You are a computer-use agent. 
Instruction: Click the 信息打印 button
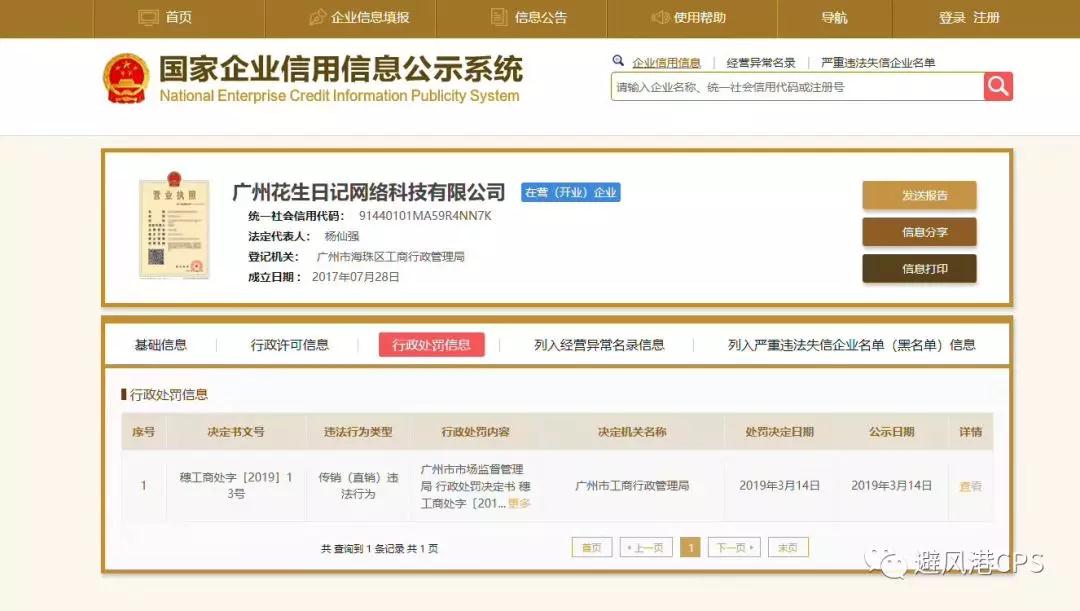pos(920,269)
